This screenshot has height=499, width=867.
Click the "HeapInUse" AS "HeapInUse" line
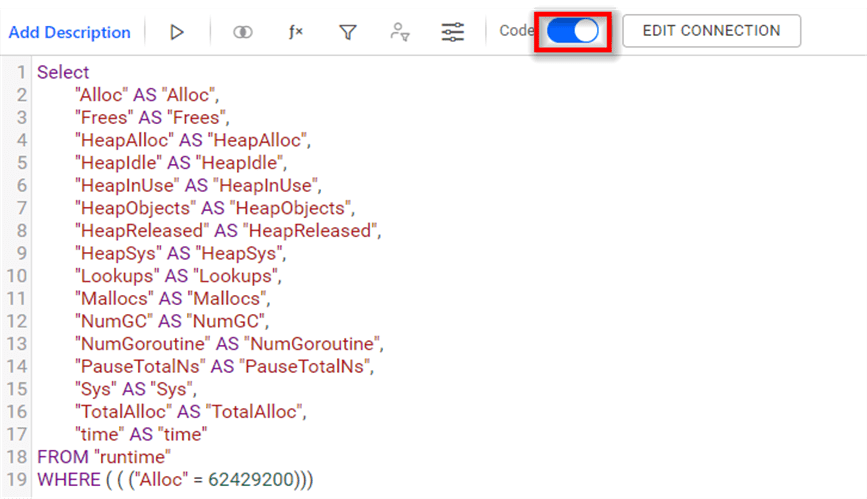pos(198,185)
